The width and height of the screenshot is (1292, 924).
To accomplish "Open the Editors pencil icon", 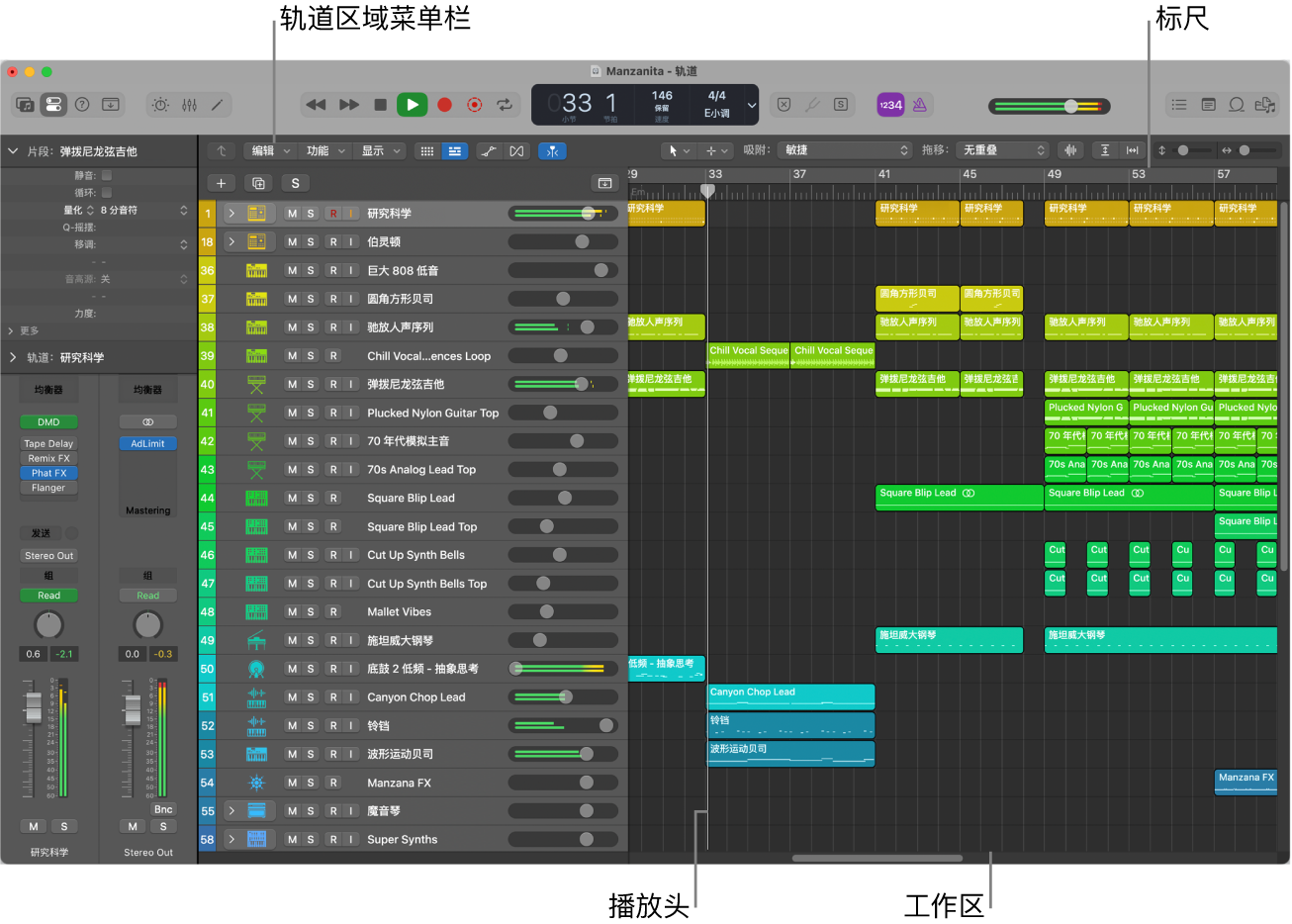I will coord(217,104).
